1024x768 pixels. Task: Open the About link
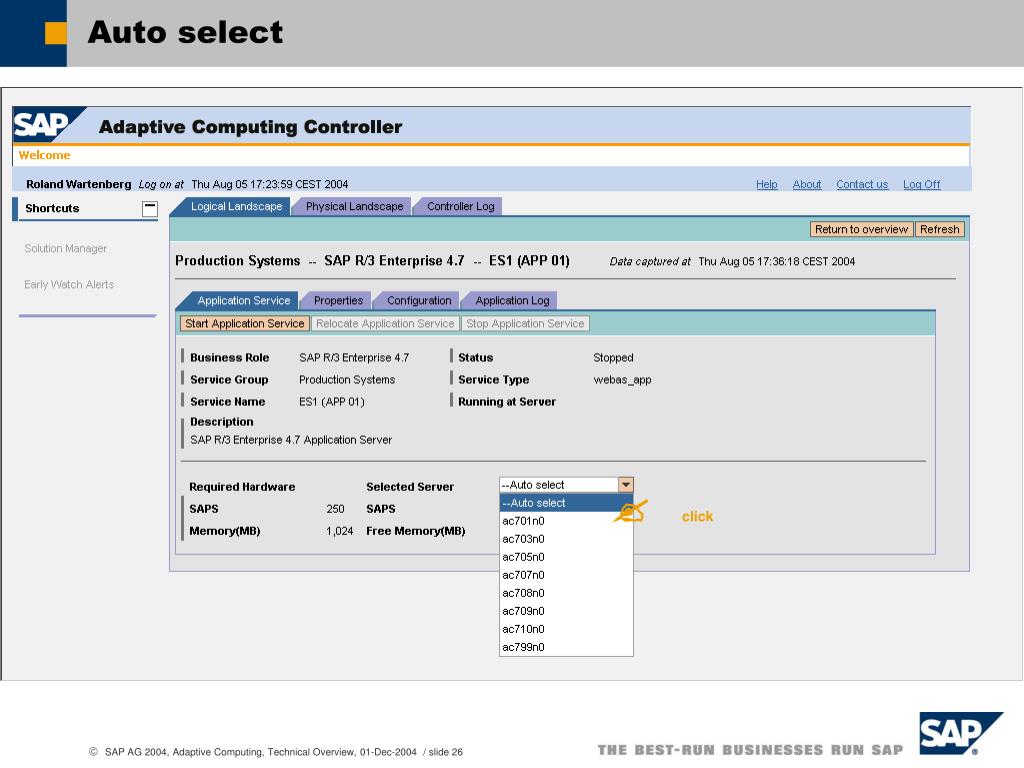coord(807,184)
